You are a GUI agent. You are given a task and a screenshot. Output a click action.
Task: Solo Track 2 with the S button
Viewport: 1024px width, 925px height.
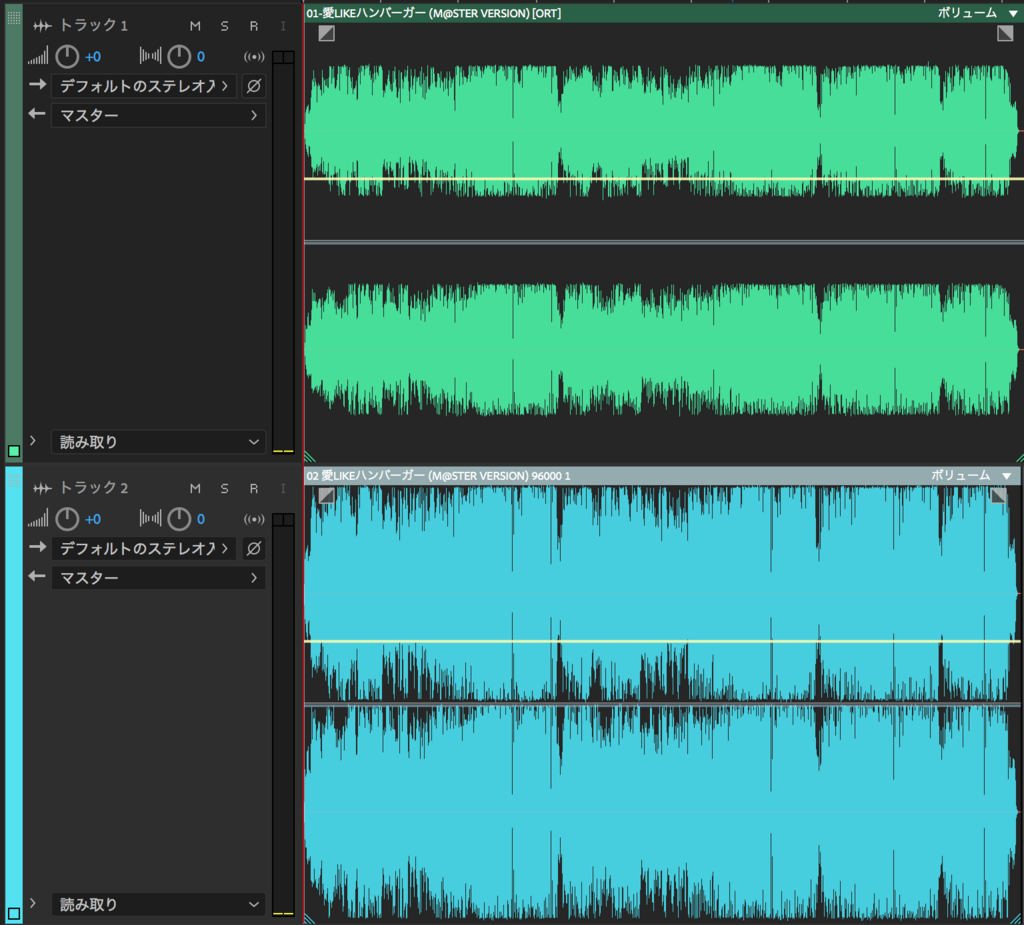225,489
